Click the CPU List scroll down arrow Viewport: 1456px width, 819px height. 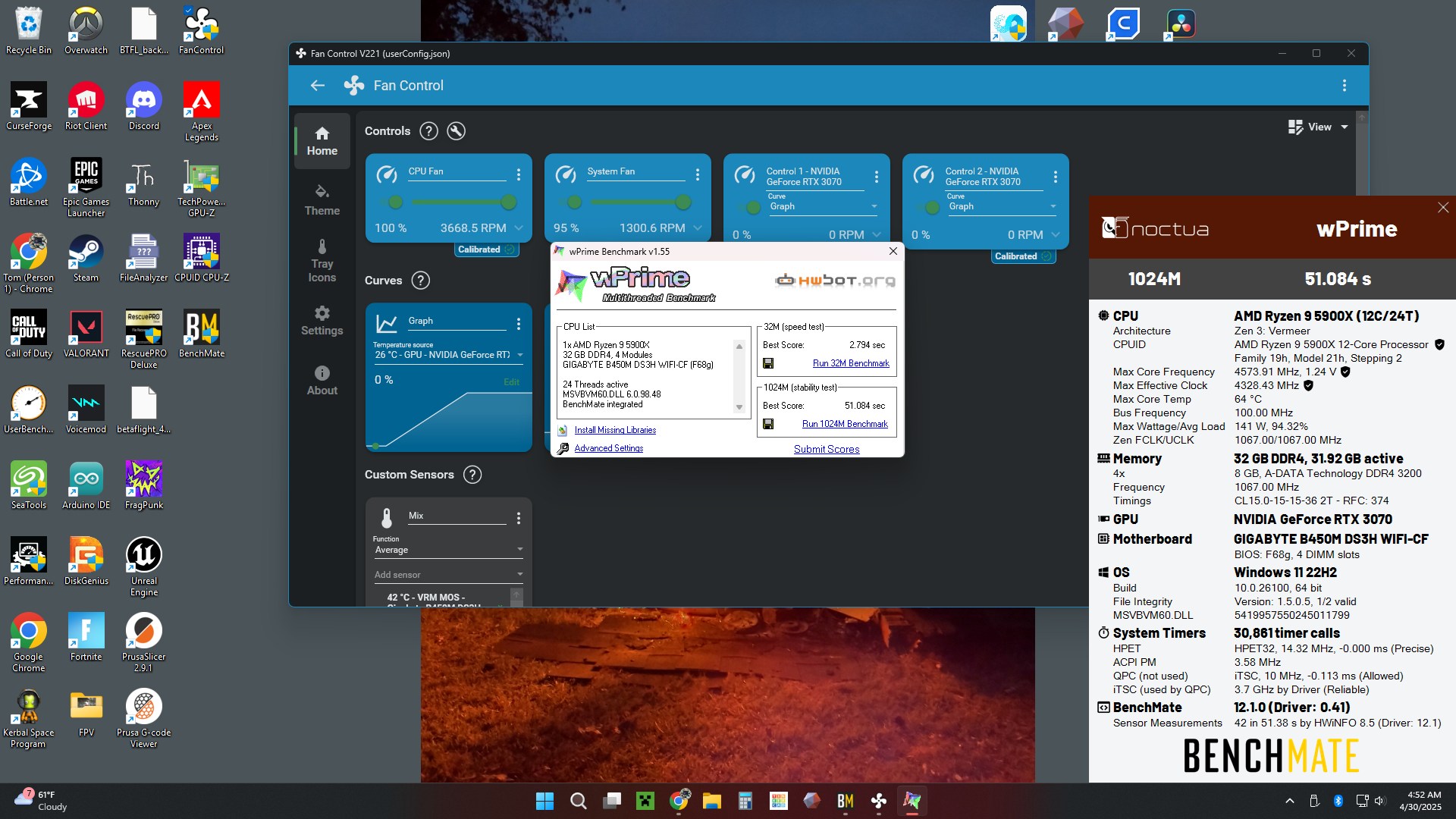pos(739,407)
